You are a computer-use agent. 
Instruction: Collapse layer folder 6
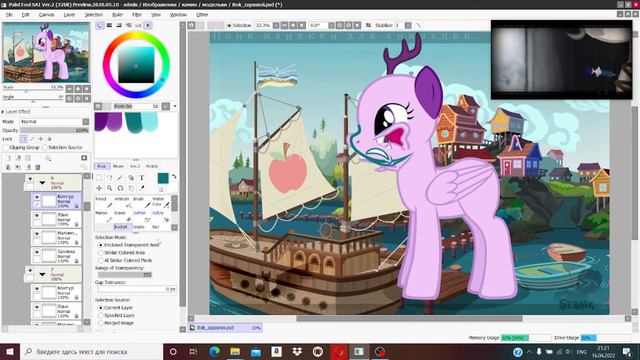coord(42,183)
